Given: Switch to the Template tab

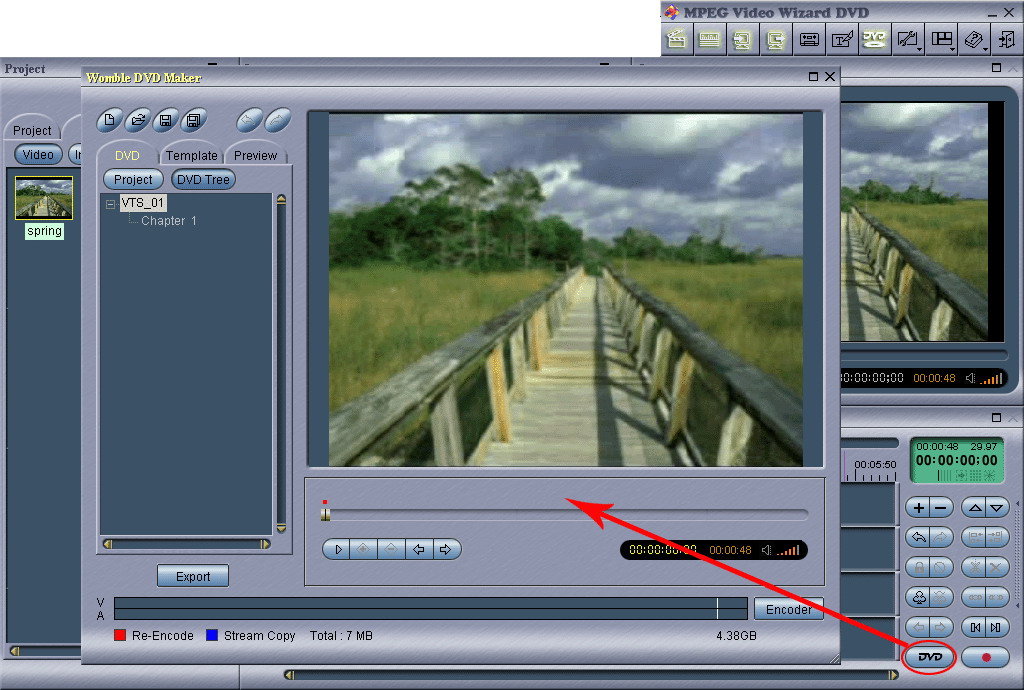Looking at the screenshot, I should (191, 155).
